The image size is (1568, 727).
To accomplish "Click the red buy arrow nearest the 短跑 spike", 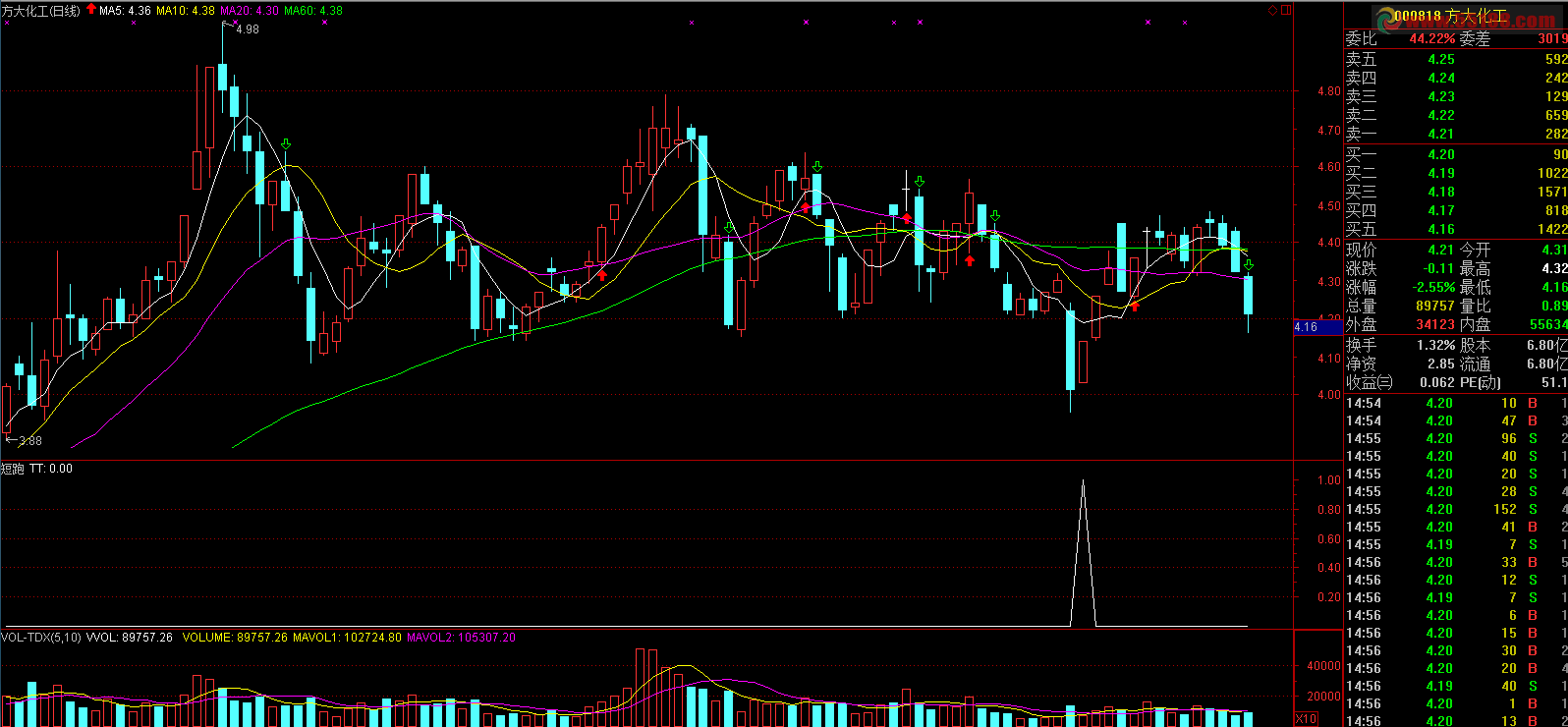I will click(x=1135, y=307).
